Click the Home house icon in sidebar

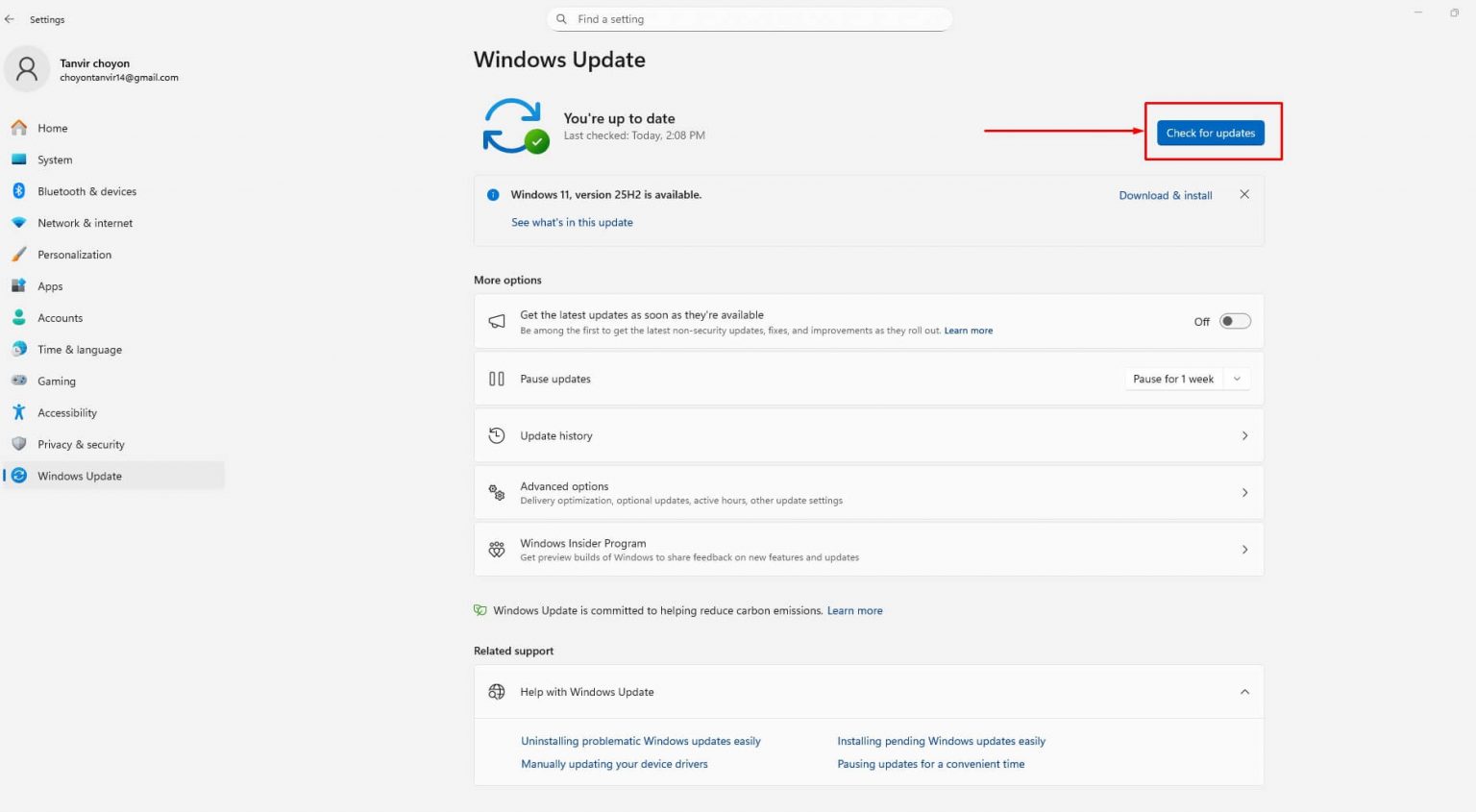pos(18,128)
